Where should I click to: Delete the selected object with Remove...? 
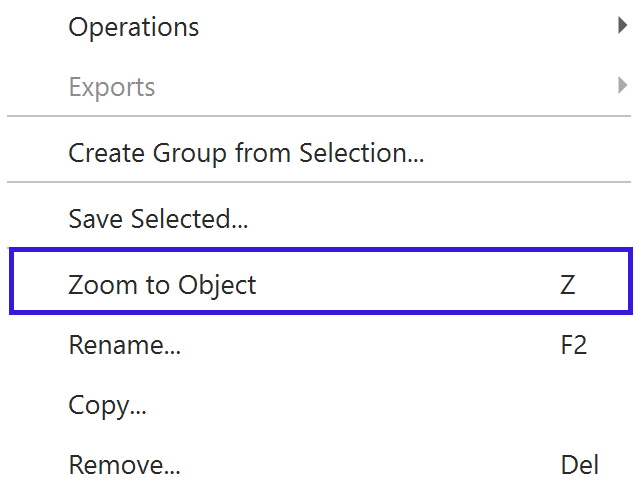[124, 465]
